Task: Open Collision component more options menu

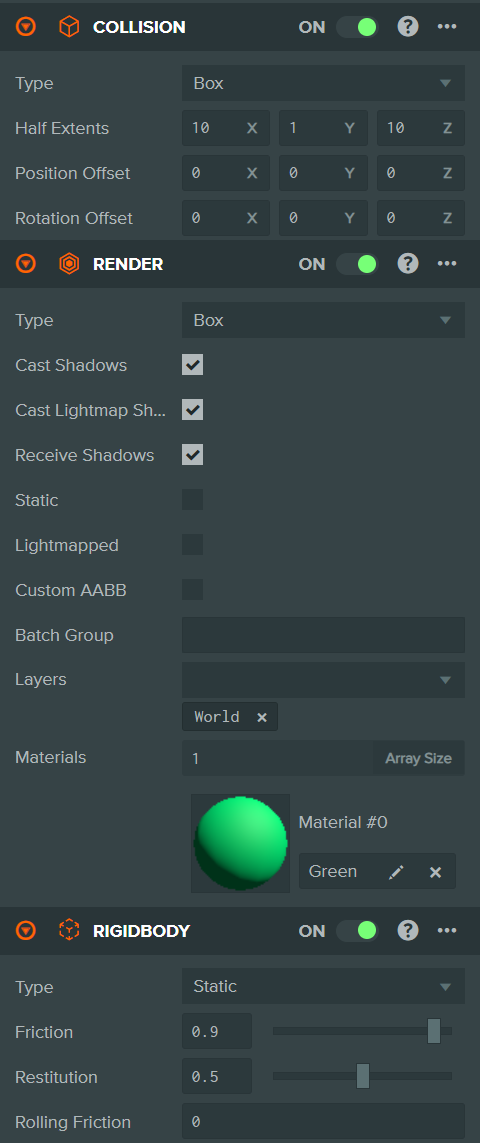Action: (x=446, y=28)
